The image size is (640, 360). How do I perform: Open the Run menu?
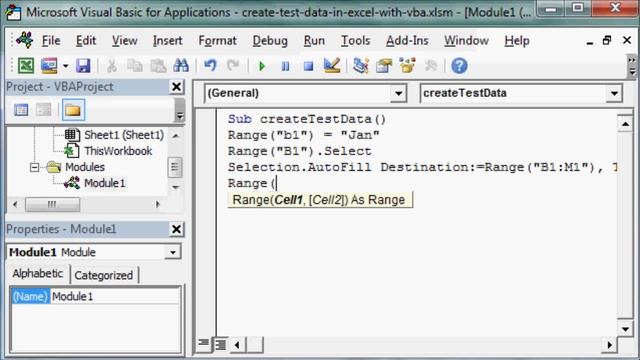click(314, 40)
